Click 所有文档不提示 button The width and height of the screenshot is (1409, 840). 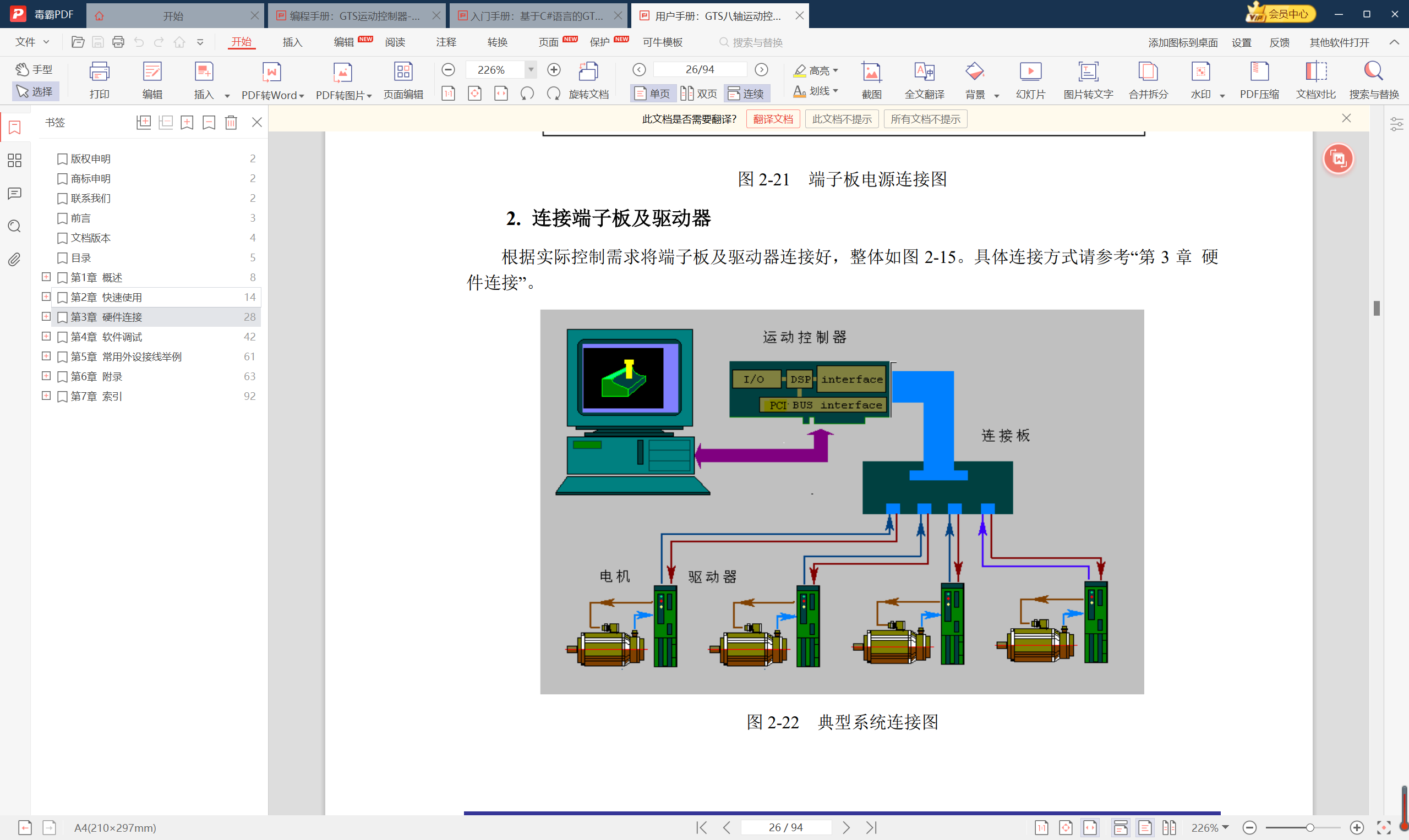(x=925, y=119)
